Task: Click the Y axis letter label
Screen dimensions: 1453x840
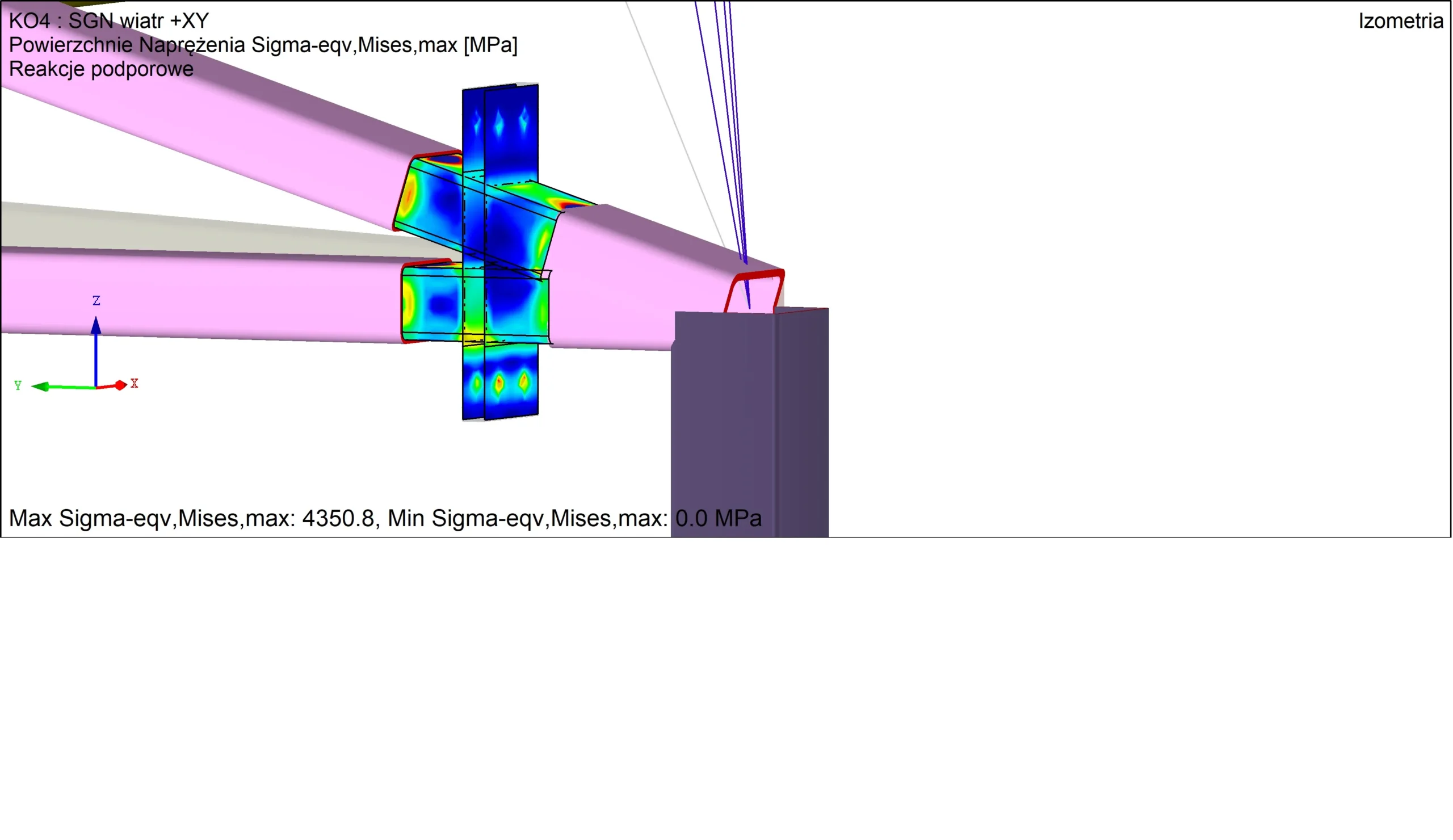Action: [18, 386]
